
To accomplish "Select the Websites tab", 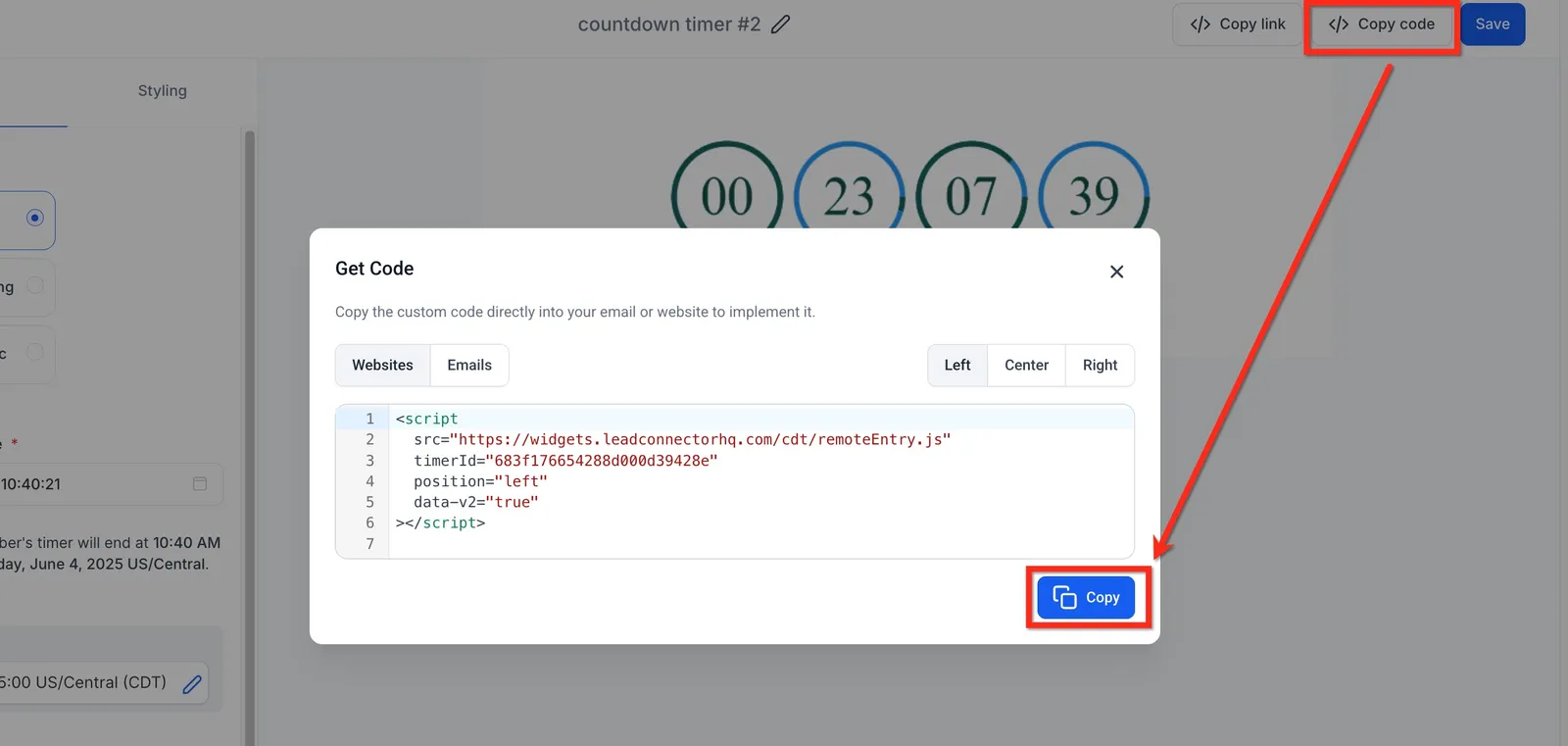I will tap(383, 365).
